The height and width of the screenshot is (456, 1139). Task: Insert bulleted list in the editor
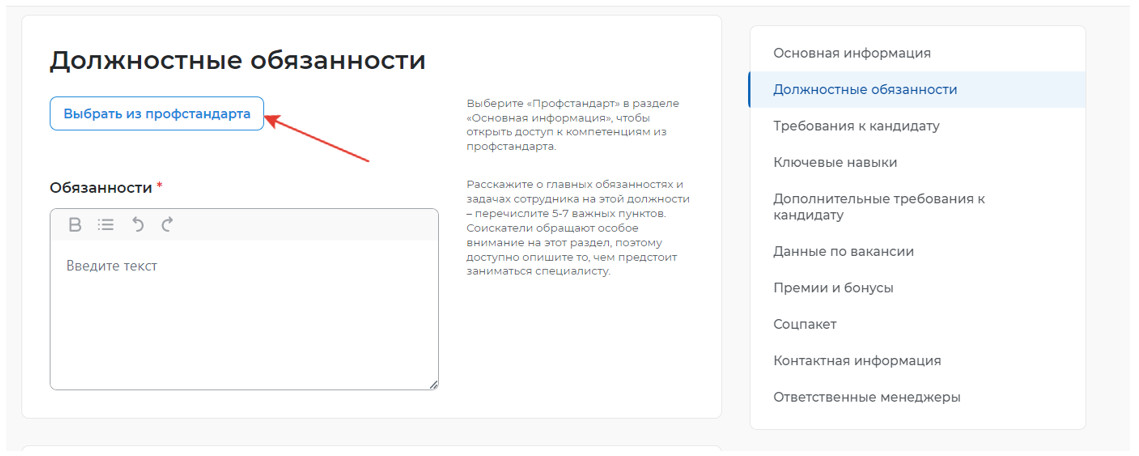click(x=106, y=225)
